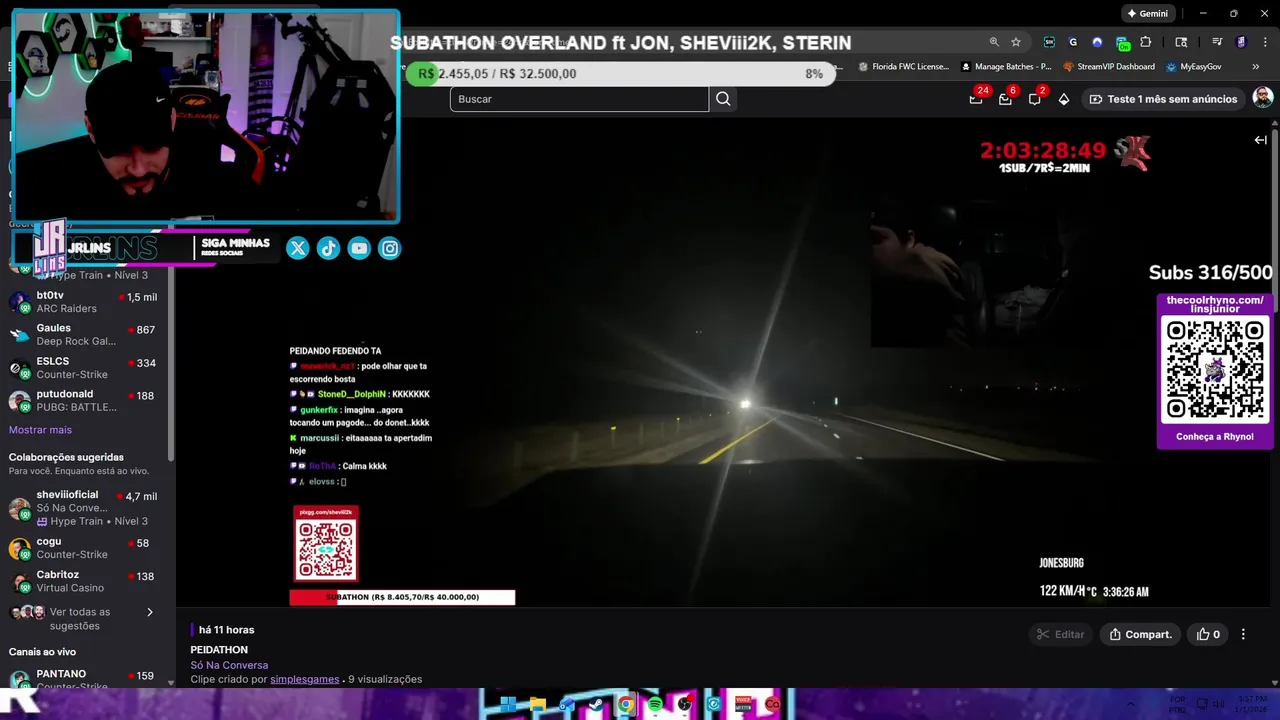1280x720 pixels.
Task: Click the R$ 2.455,05 goal progress bar
Action: pyautogui.click(x=620, y=74)
